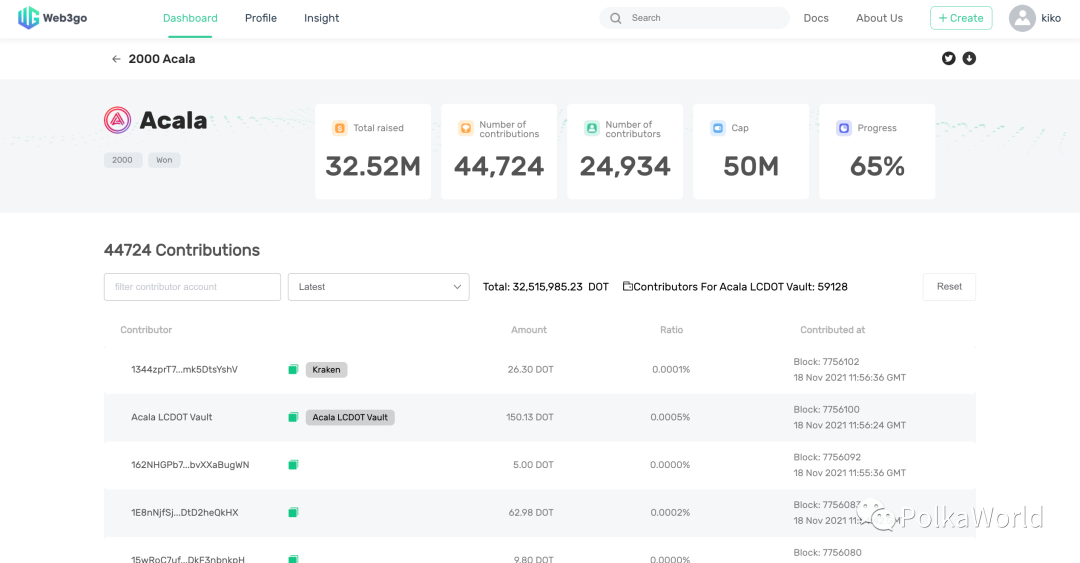Viewport: 1080px width, 563px height.
Task: Click the Web3go logo
Action: point(52,18)
